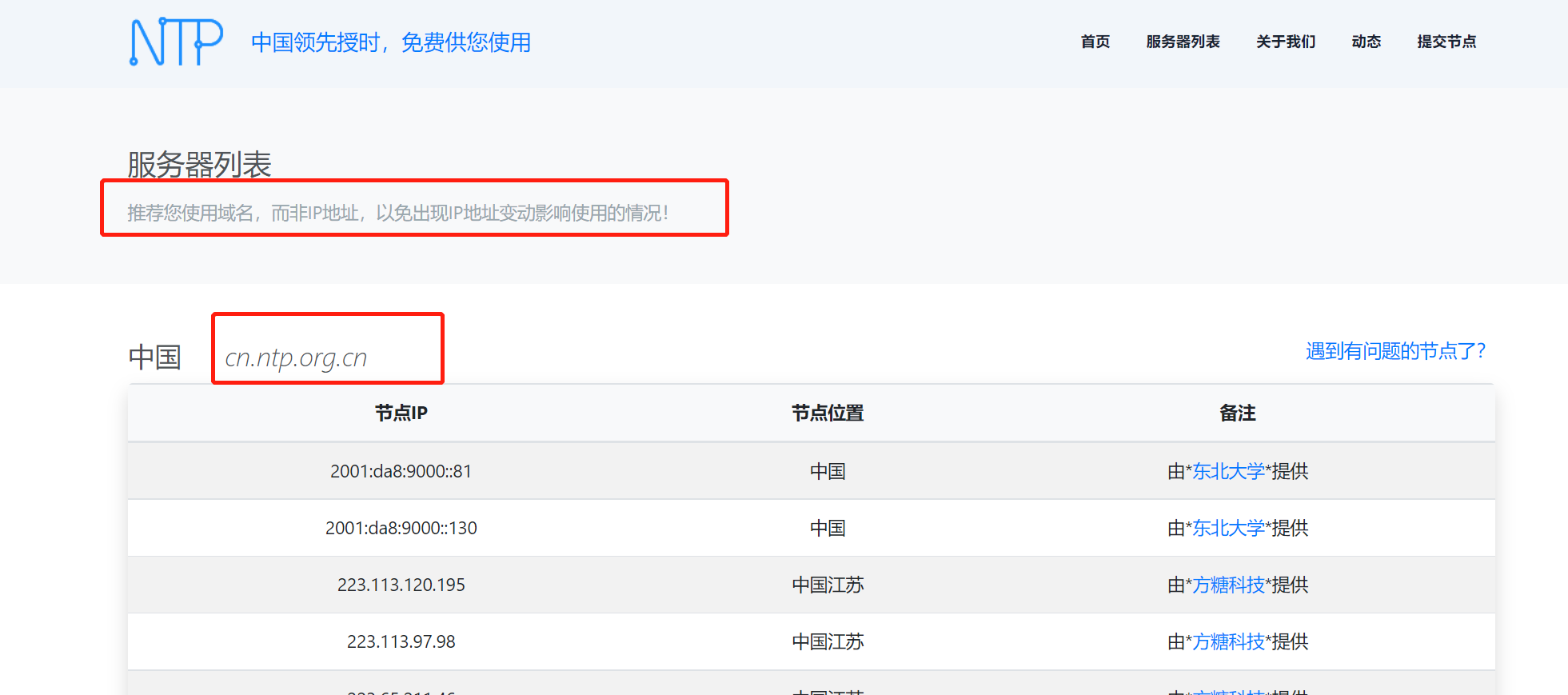
Task: Open the 提交节点 navigation link
Action: 1446,42
